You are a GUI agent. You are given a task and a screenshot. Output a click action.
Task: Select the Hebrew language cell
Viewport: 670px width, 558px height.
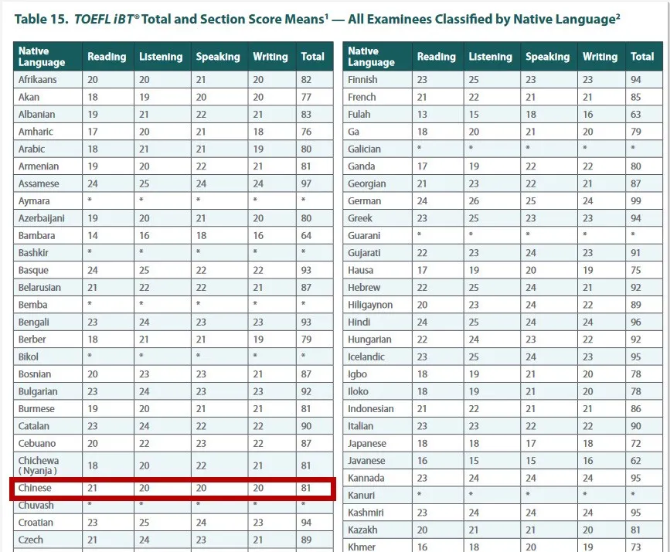[378, 288]
